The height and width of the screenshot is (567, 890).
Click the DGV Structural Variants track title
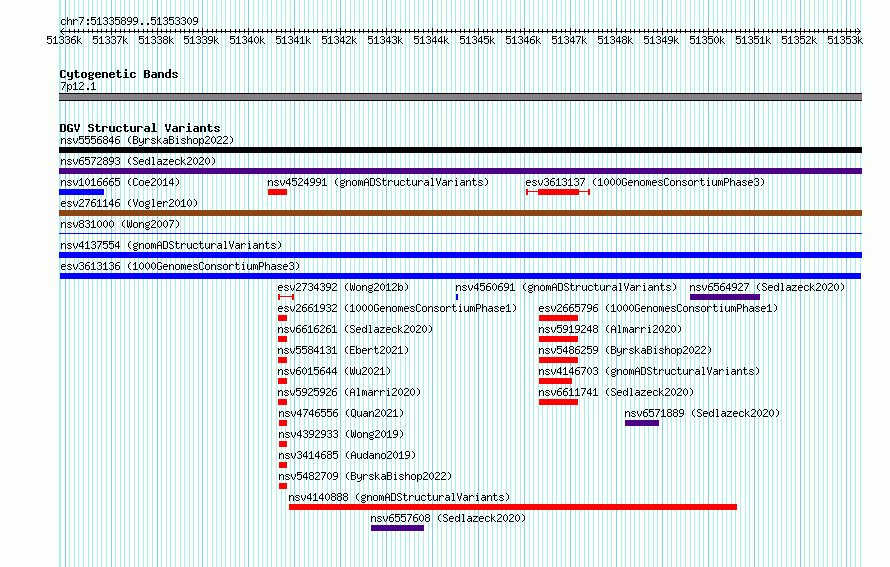coord(140,128)
